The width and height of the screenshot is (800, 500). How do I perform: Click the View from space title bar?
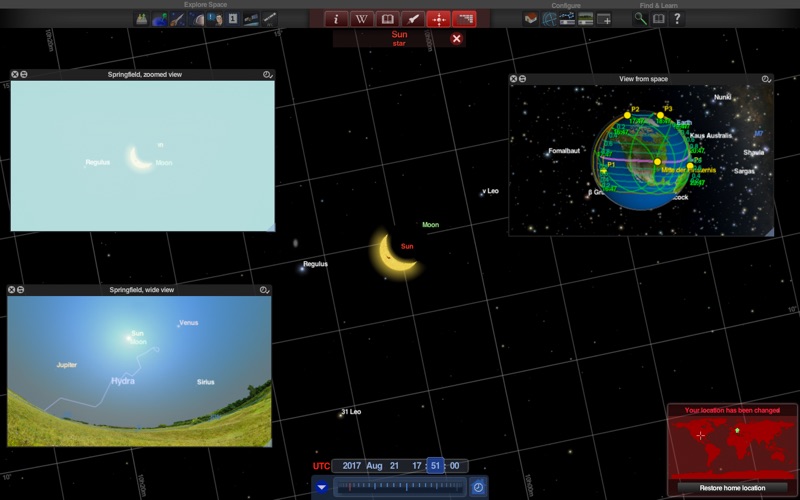point(643,79)
